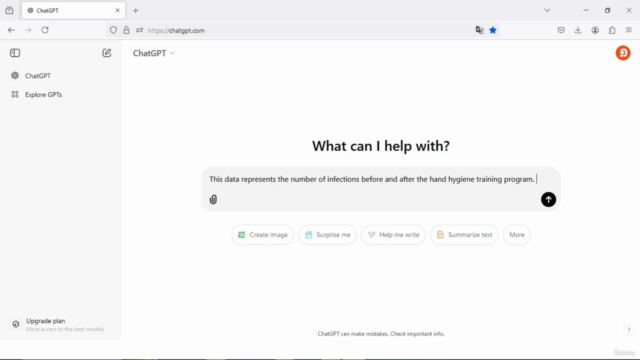Open the browser hamburger menu
The width and height of the screenshot is (640, 360).
coord(629,30)
